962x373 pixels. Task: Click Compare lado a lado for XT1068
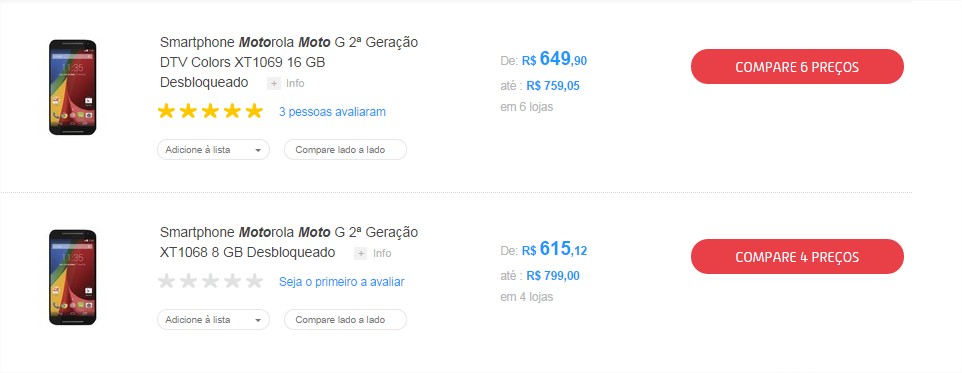tap(345, 320)
